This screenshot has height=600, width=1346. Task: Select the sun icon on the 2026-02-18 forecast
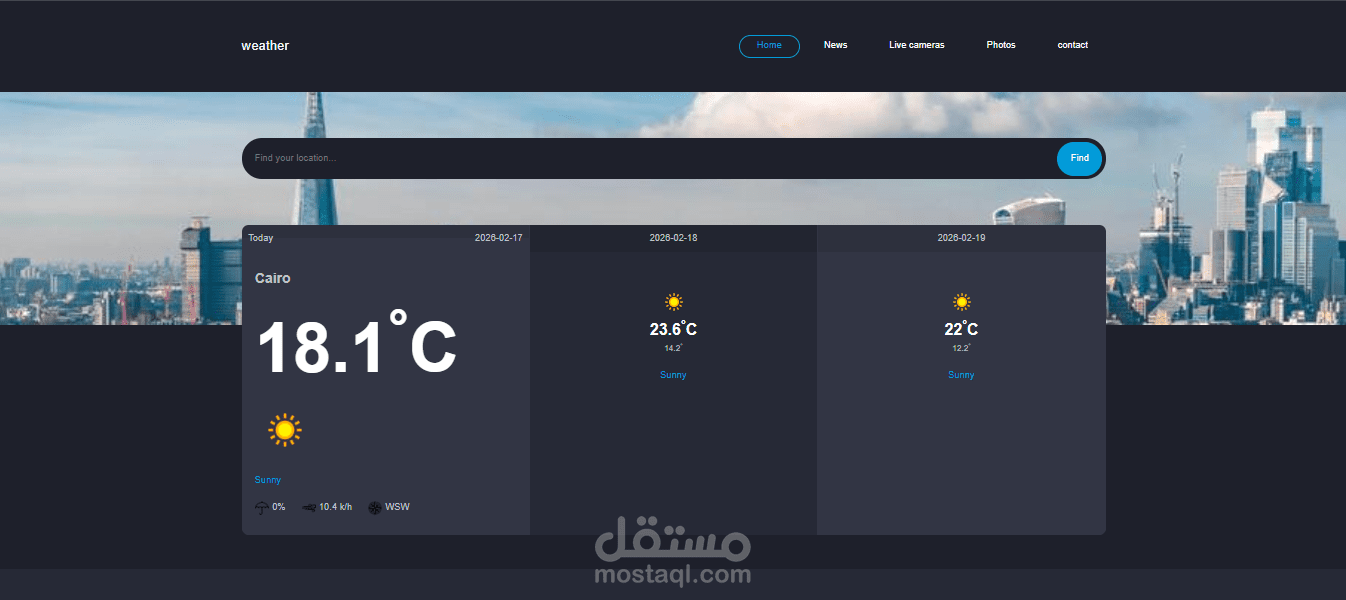click(673, 301)
